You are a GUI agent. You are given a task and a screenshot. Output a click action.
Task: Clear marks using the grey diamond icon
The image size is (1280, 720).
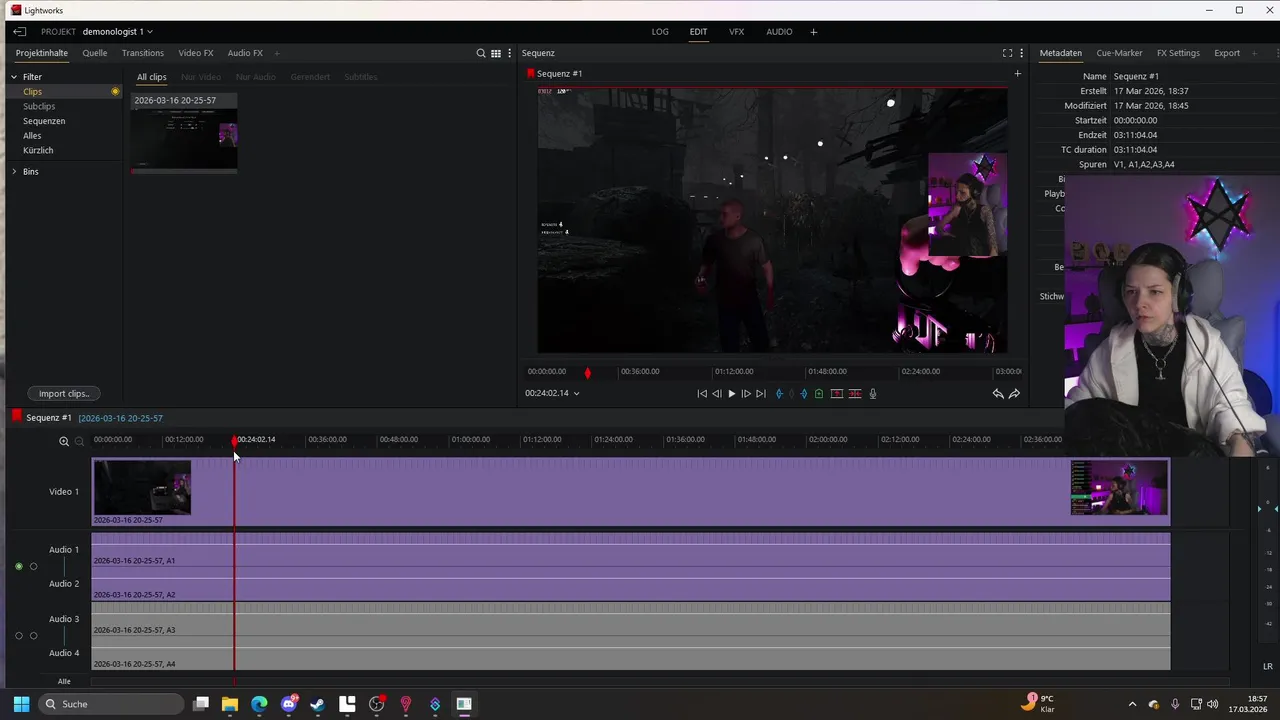point(791,394)
